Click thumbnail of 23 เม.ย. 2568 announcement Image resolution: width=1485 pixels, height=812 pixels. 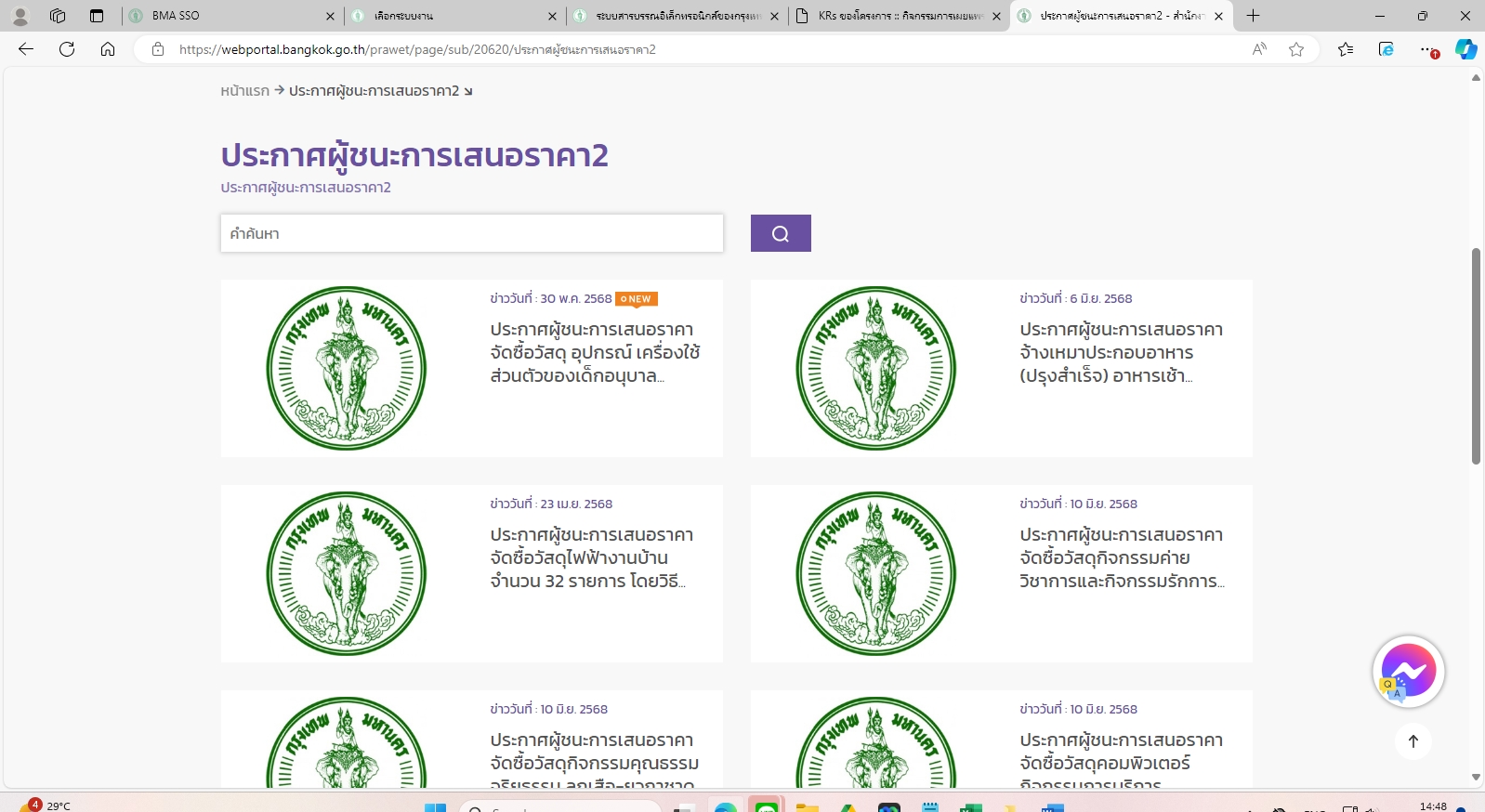[347, 573]
